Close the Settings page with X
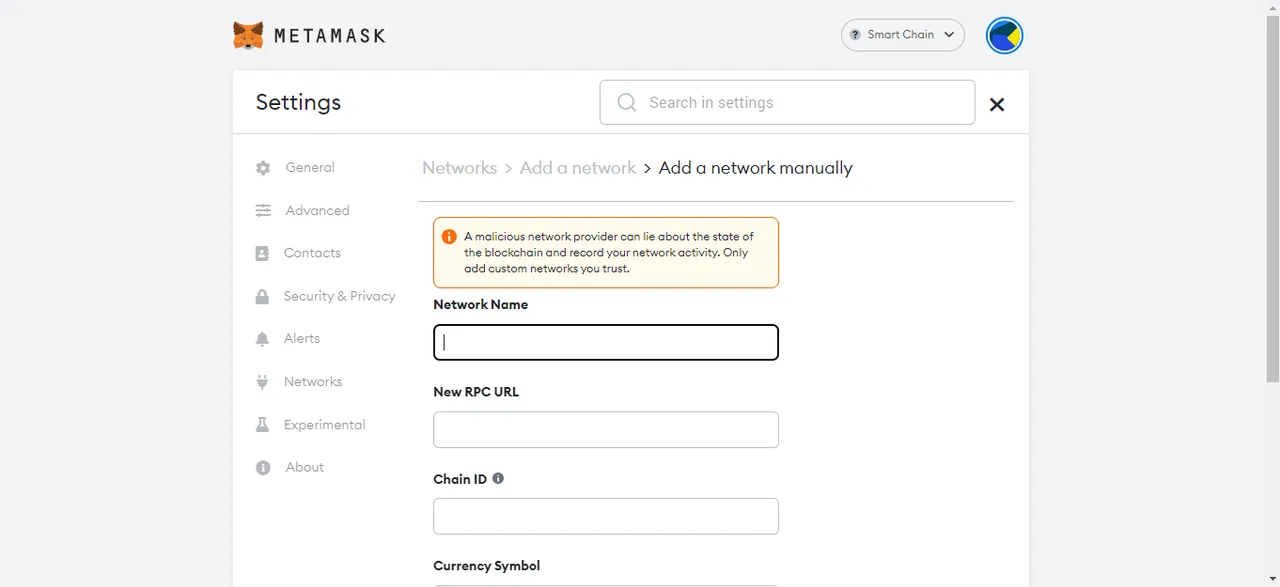The width and height of the screenshot is (1280, 587). pos(997,104)
